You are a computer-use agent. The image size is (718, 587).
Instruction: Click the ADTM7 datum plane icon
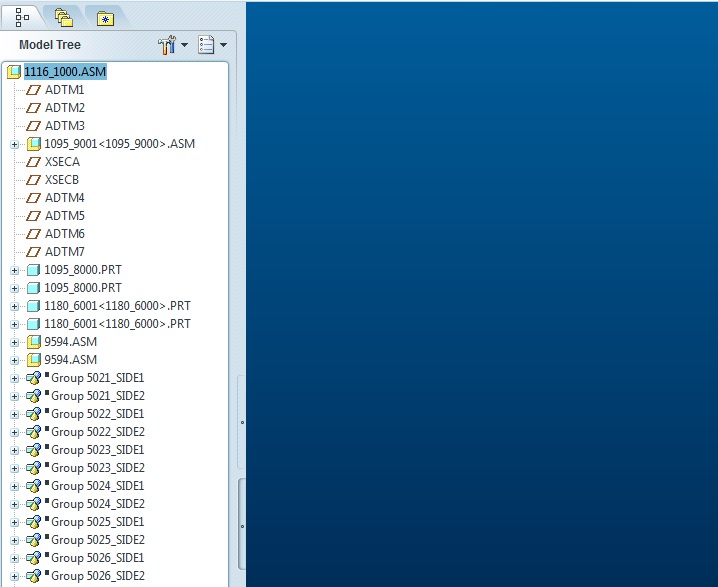click(x=33, y=252)
